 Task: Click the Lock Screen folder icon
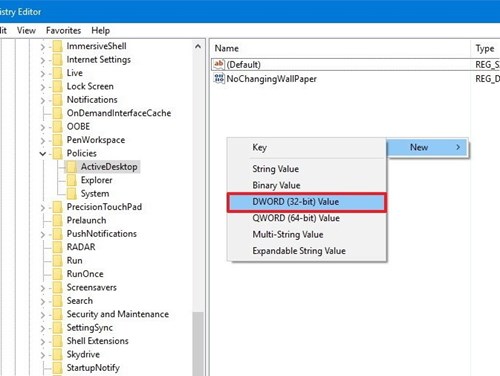tap(58, 86)
